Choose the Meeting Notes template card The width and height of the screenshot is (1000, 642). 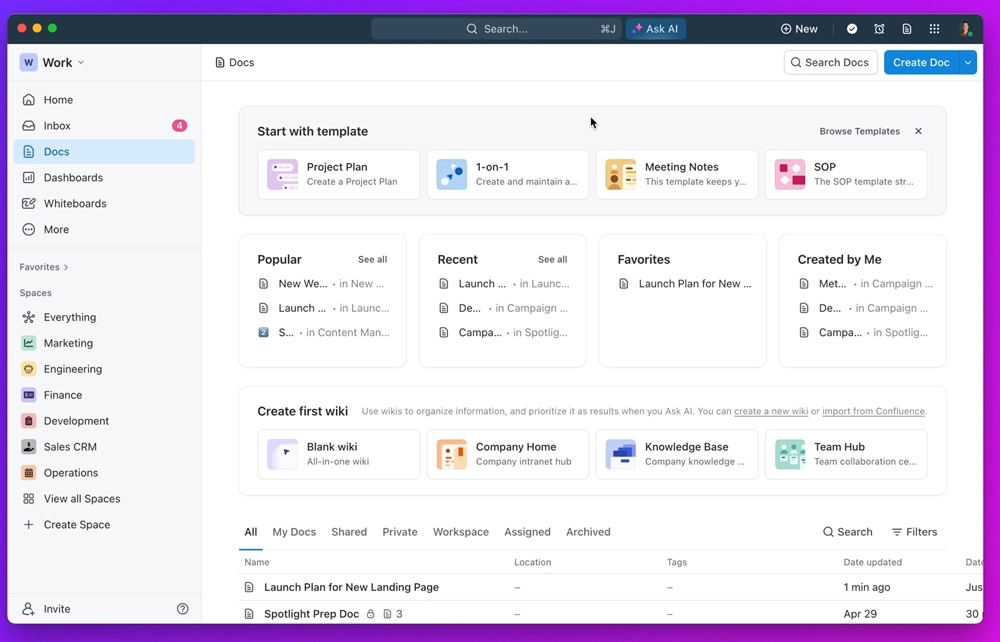[676, 174]
